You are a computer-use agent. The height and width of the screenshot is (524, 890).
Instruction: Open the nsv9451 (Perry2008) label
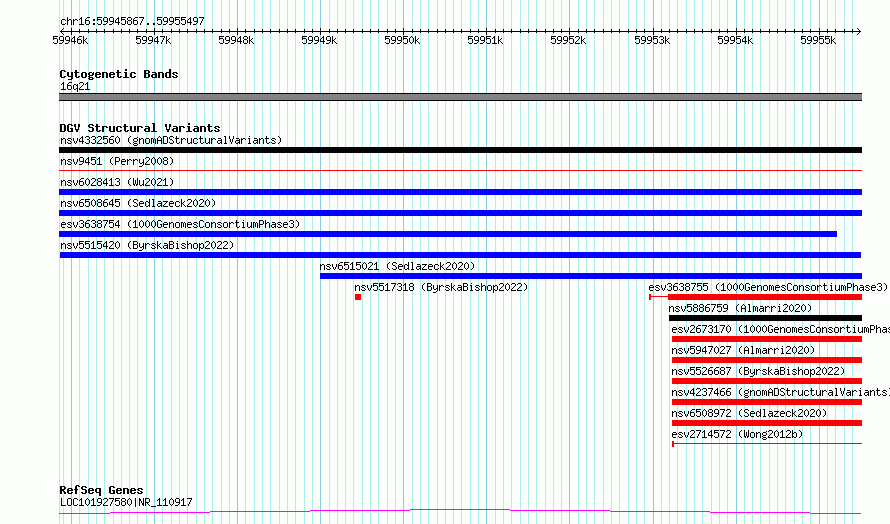pyautogui.click(x=117, y=161)
